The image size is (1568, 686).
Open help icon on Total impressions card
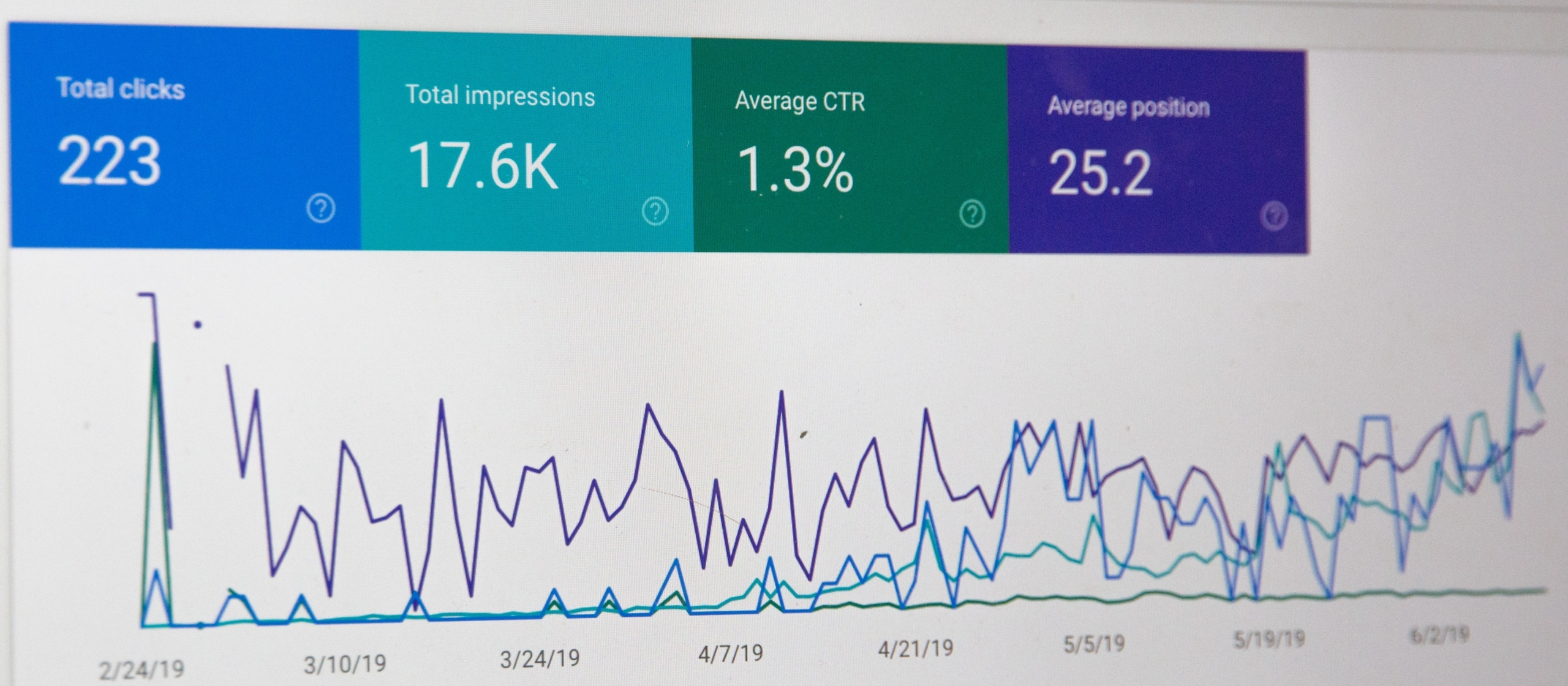(x=655, y=211)
